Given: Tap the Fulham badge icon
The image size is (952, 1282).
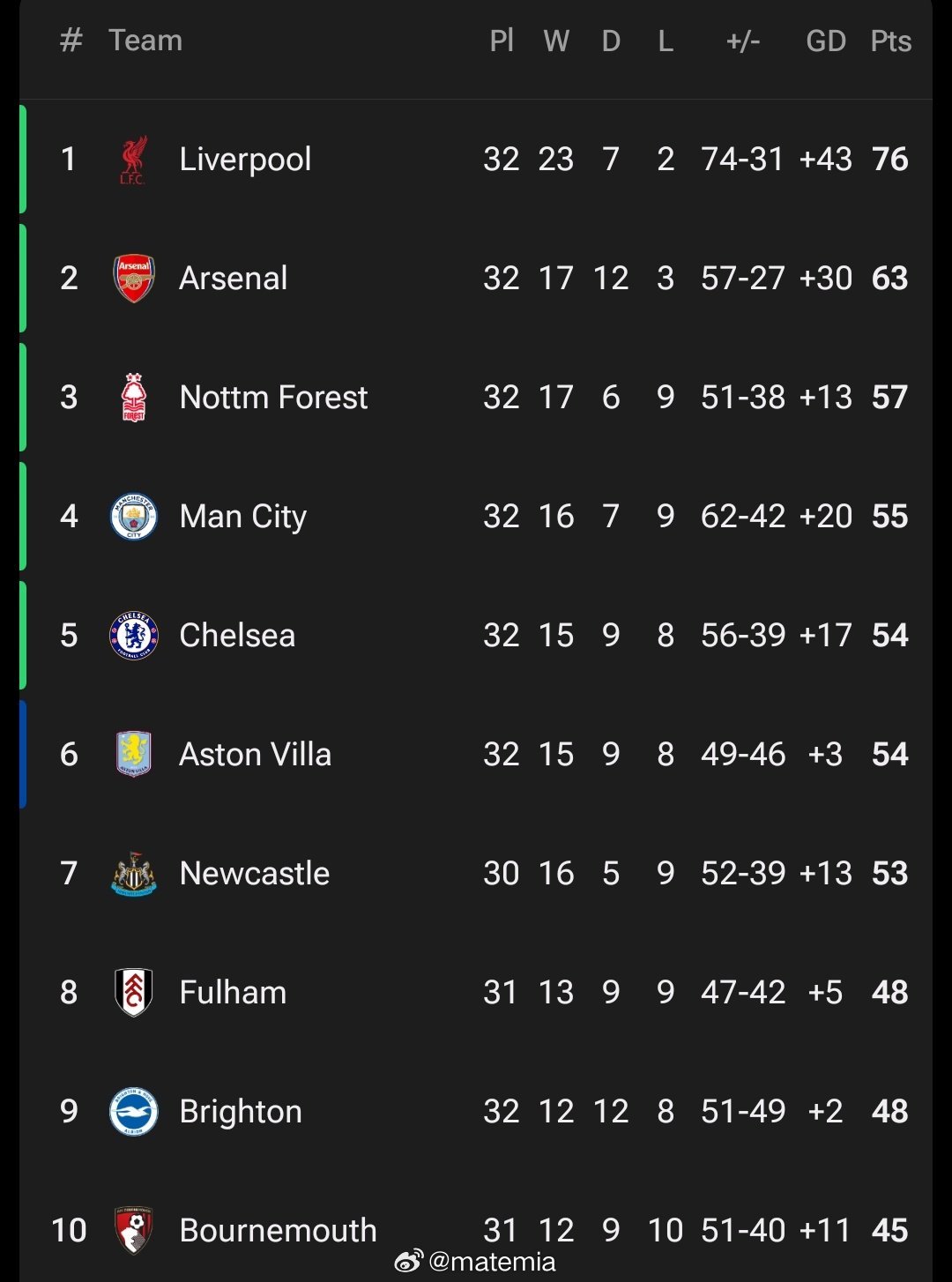Looking at the screenshot, I should pyautogui.click(x=133, y=993).
